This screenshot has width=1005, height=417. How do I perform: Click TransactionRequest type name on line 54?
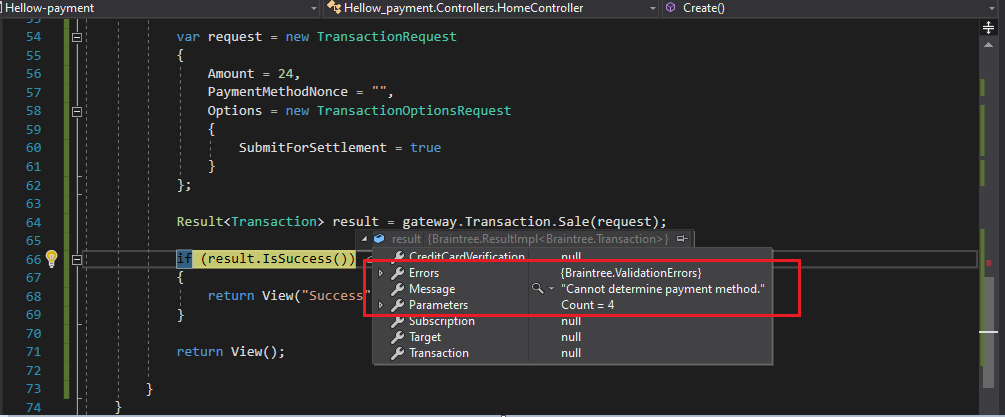click(x=386, y=37)
